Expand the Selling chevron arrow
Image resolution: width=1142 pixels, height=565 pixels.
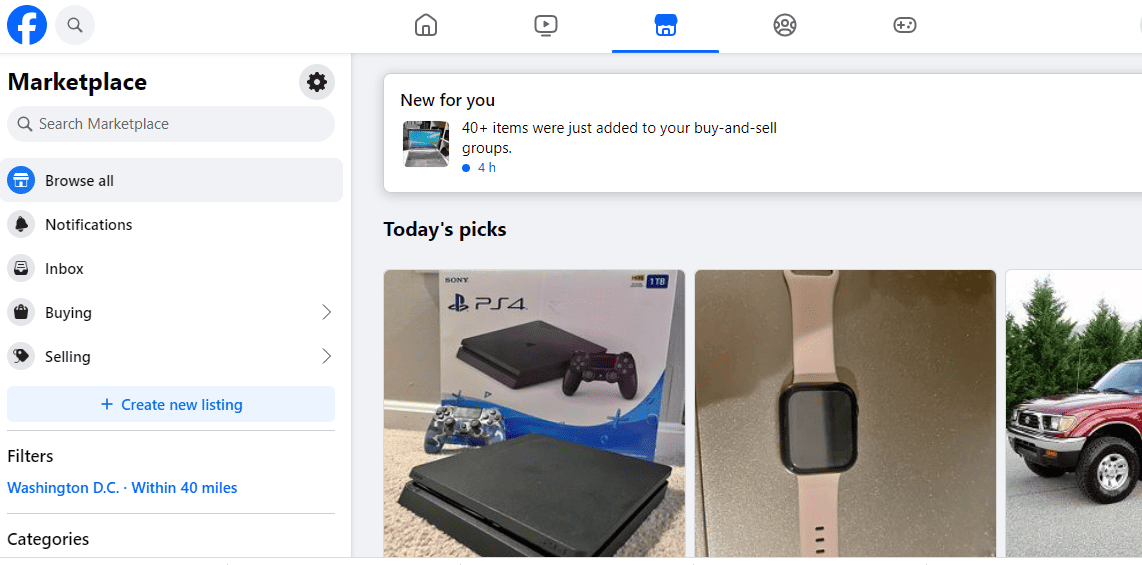(326, 357)
